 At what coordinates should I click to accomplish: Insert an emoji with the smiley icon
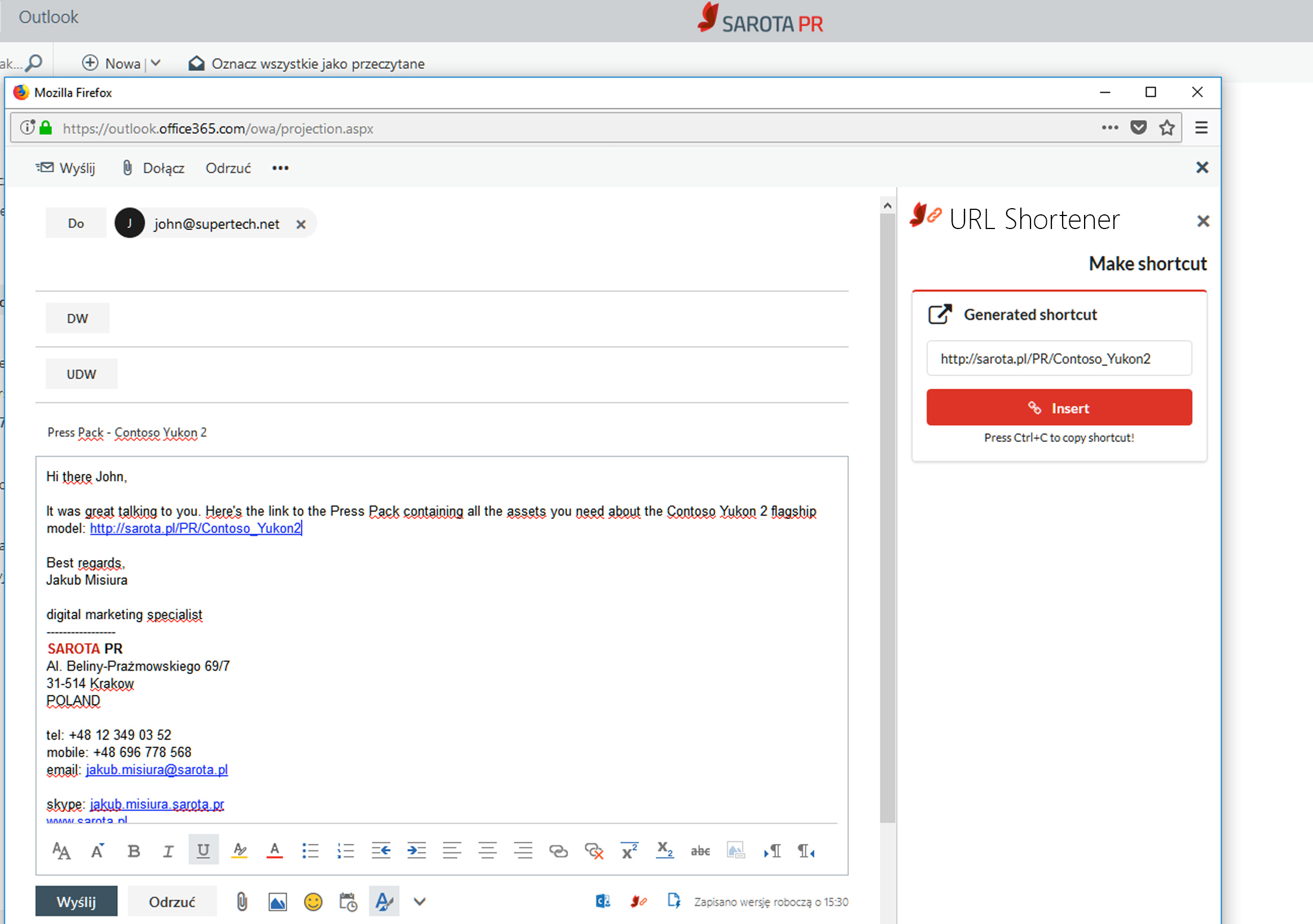[x=313, y=901]
